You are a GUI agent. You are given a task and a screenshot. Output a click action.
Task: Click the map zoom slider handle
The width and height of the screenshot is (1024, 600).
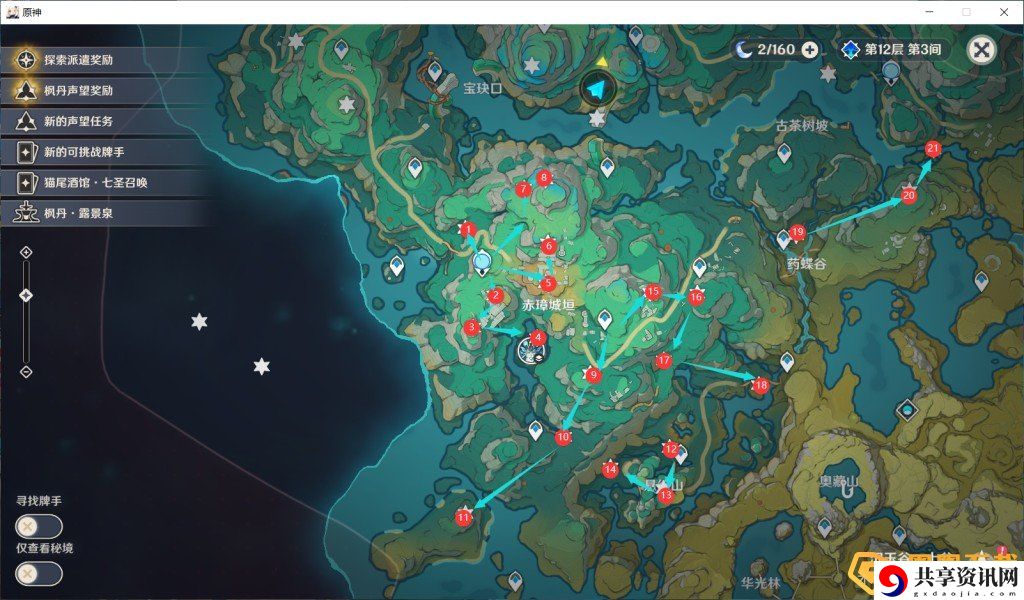[x=26, y=296]
